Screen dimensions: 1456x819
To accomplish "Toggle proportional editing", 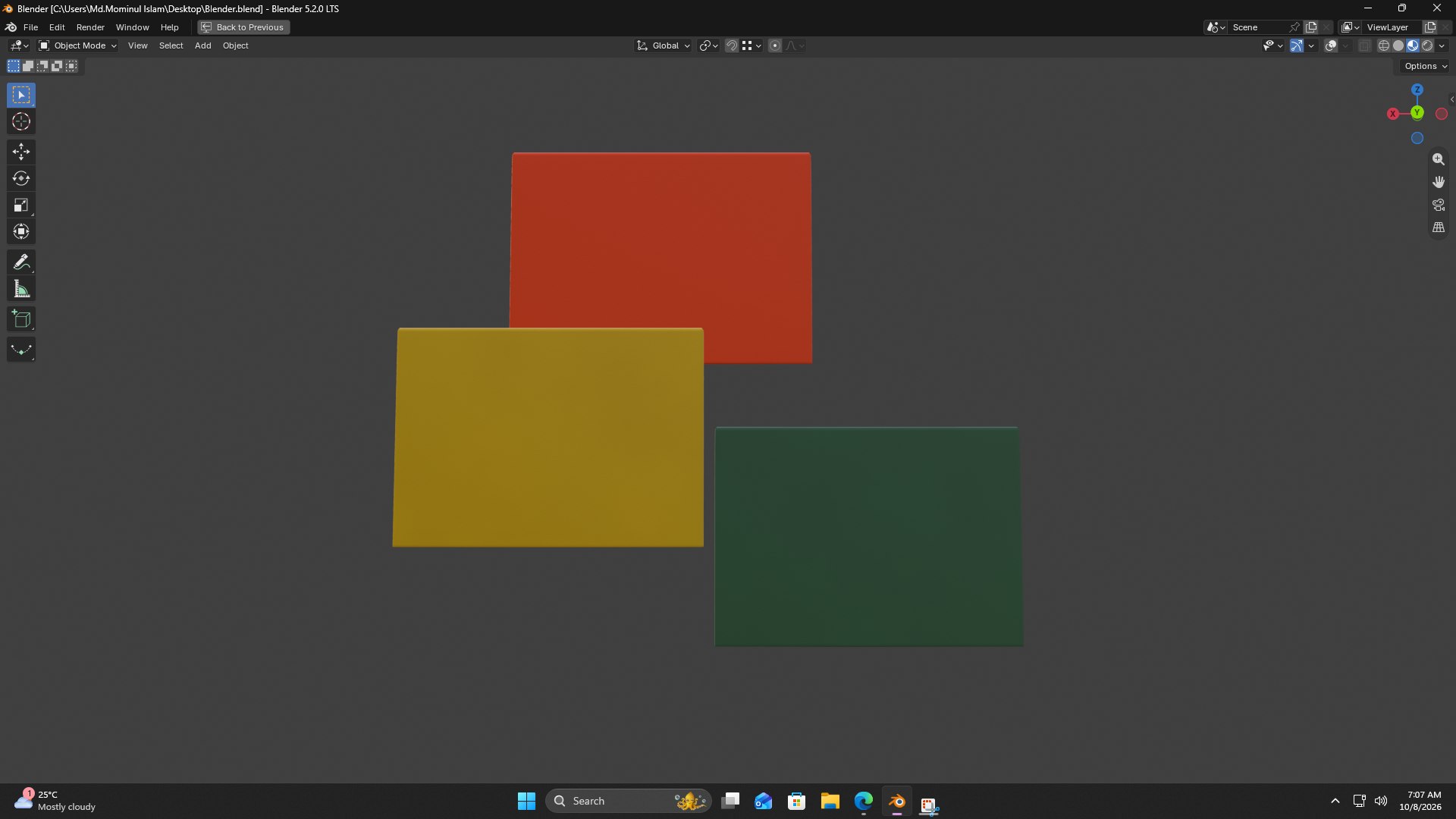I will tap(775, 45).
